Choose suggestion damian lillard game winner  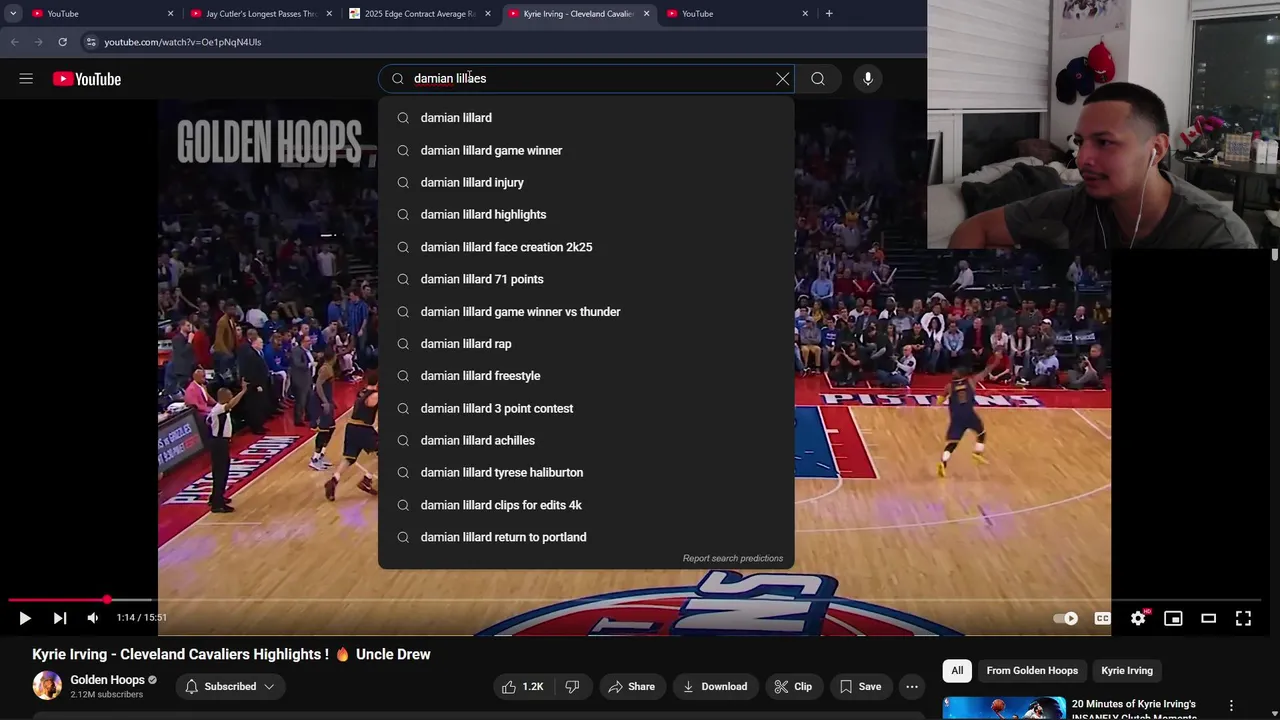coord(586,150)
